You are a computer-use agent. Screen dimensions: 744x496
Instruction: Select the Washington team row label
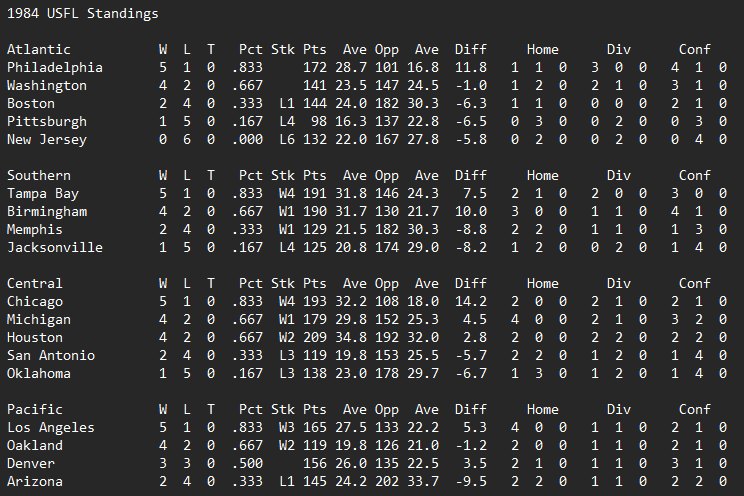pos(47,85)
